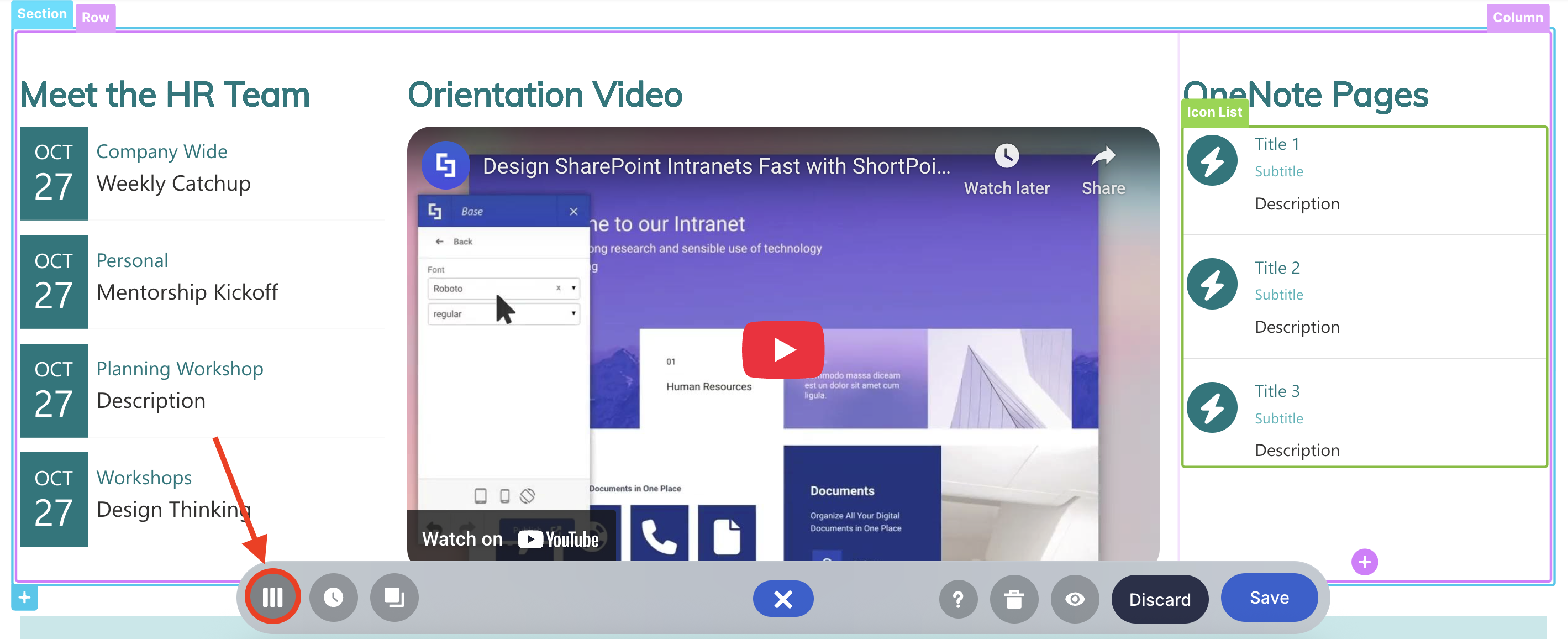
Task: Click the Save button
Action: coord(1269,597)
